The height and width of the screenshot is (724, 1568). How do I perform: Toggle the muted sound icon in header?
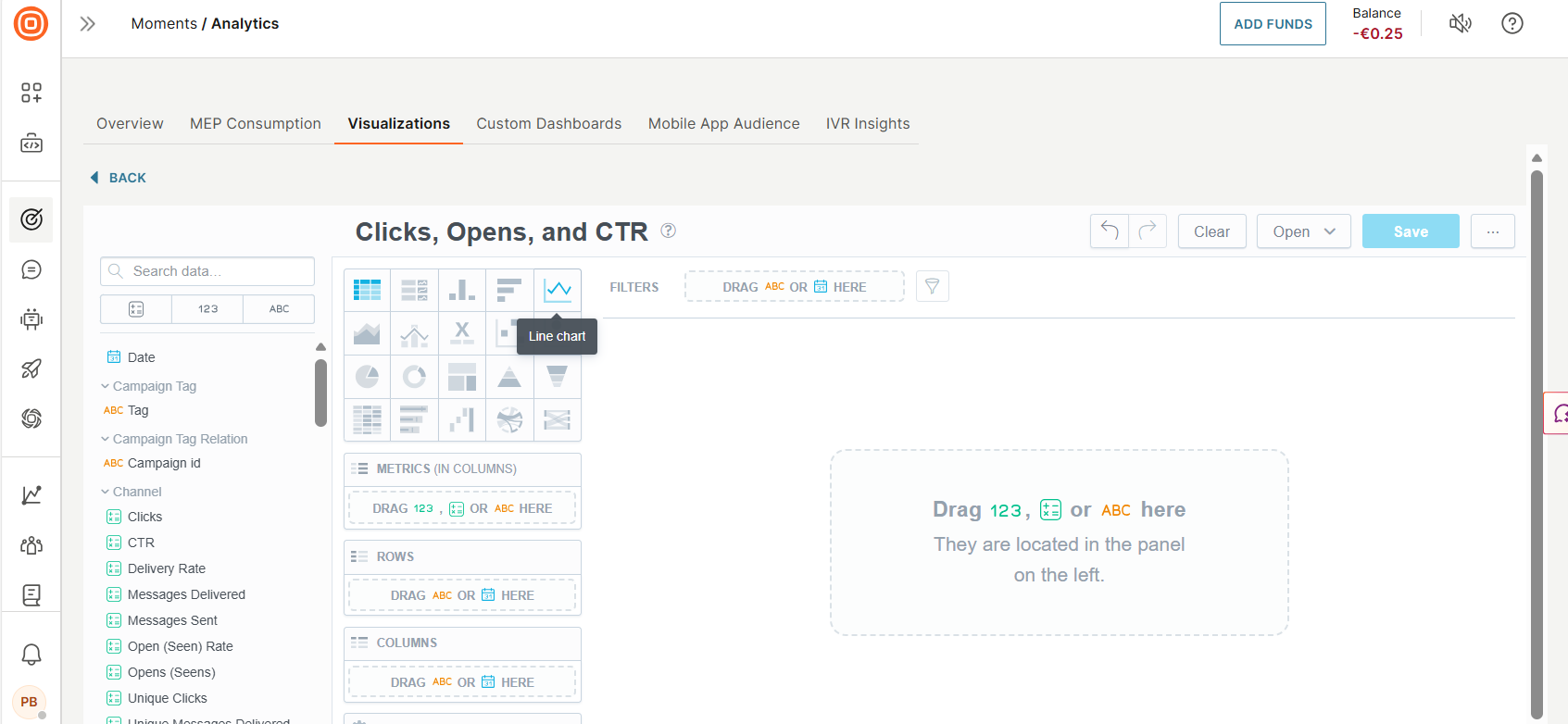pos(1461,23)
